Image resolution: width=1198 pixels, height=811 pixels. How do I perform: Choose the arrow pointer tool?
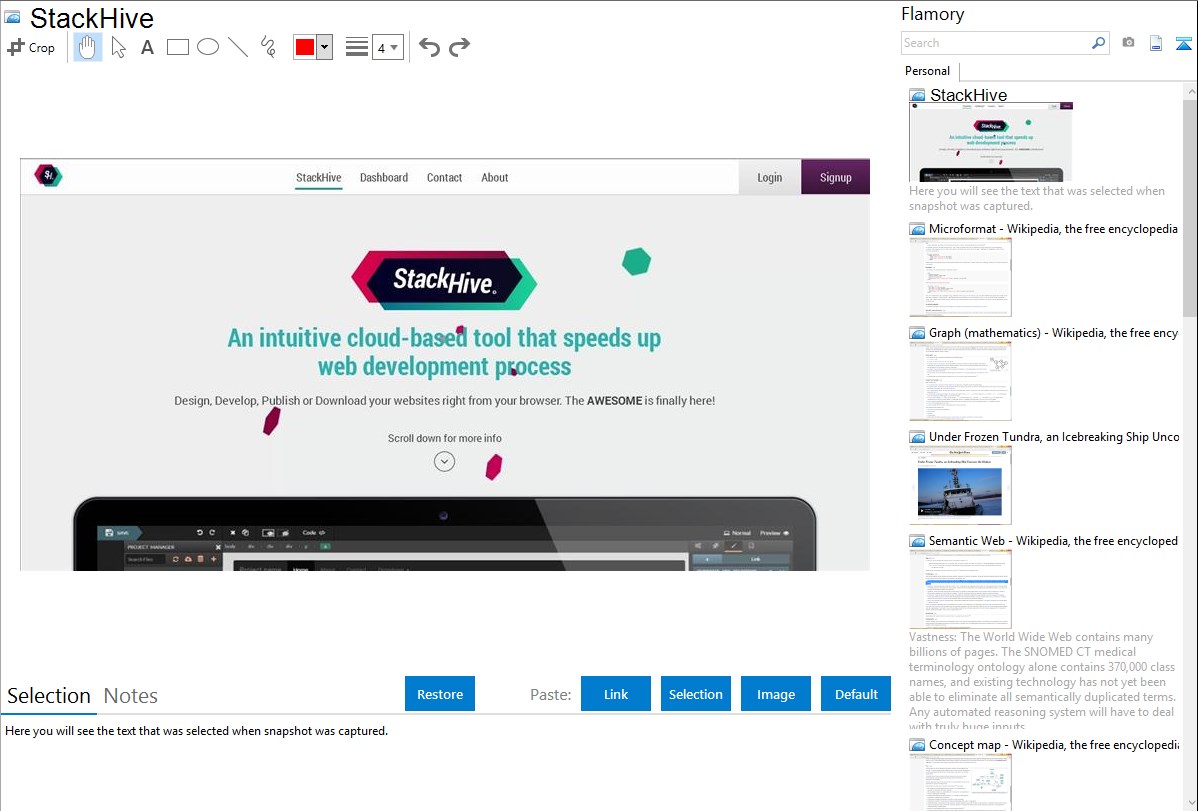click(x=118, y=47)
